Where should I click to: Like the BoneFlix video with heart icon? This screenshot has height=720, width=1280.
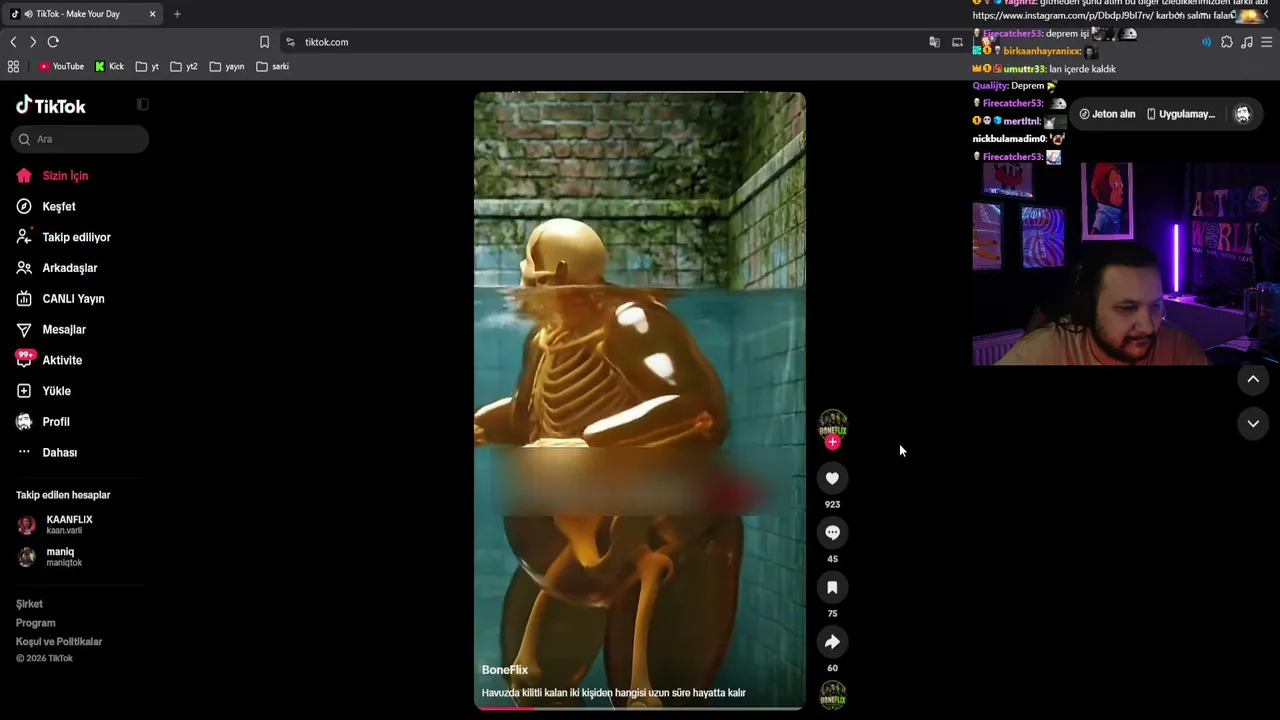click(x=832, y=478)
